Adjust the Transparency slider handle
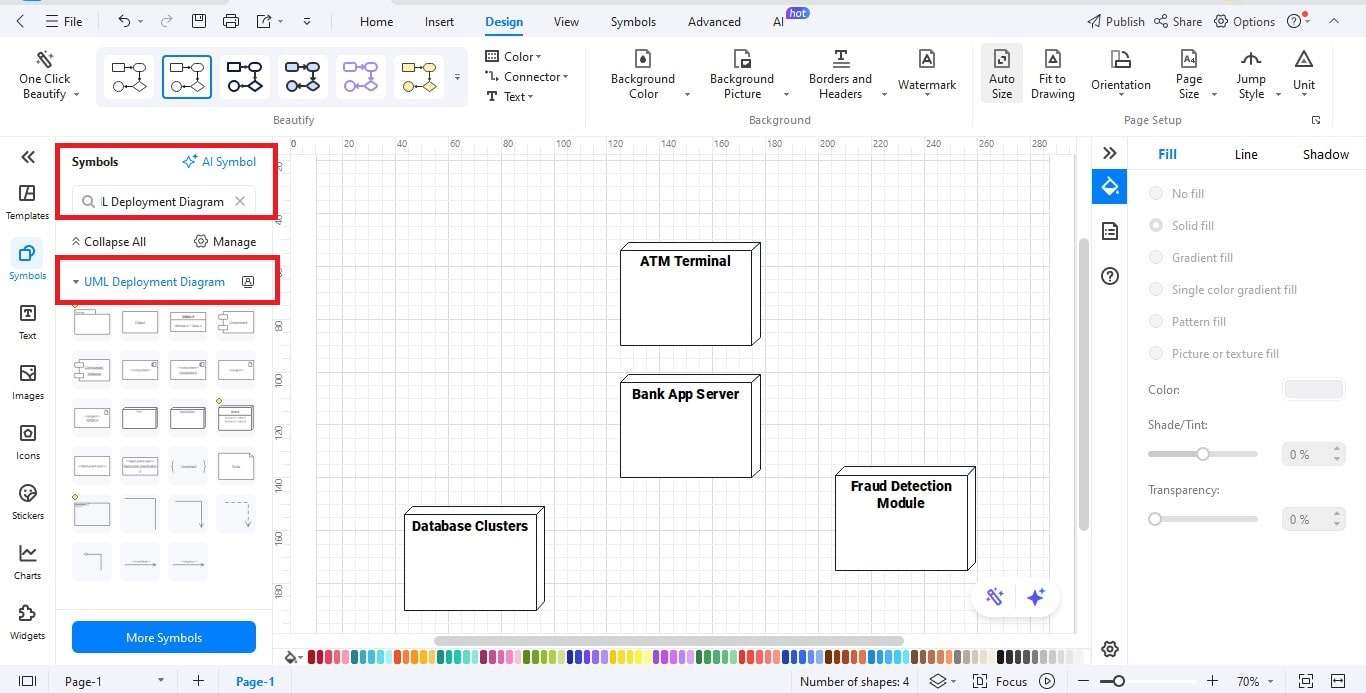 pos(1155,519)
